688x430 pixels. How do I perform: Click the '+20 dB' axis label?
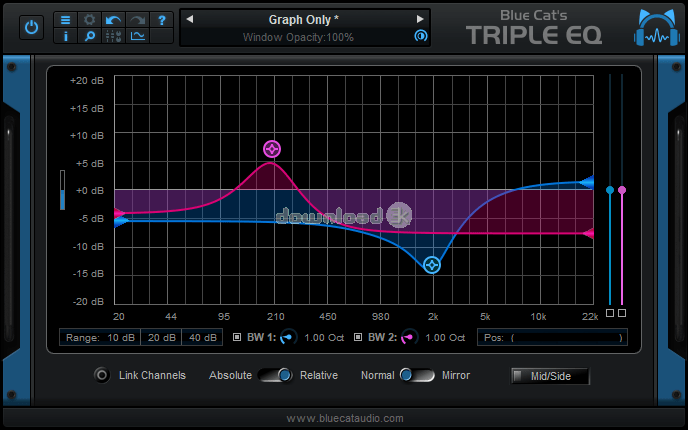(87, 81)
